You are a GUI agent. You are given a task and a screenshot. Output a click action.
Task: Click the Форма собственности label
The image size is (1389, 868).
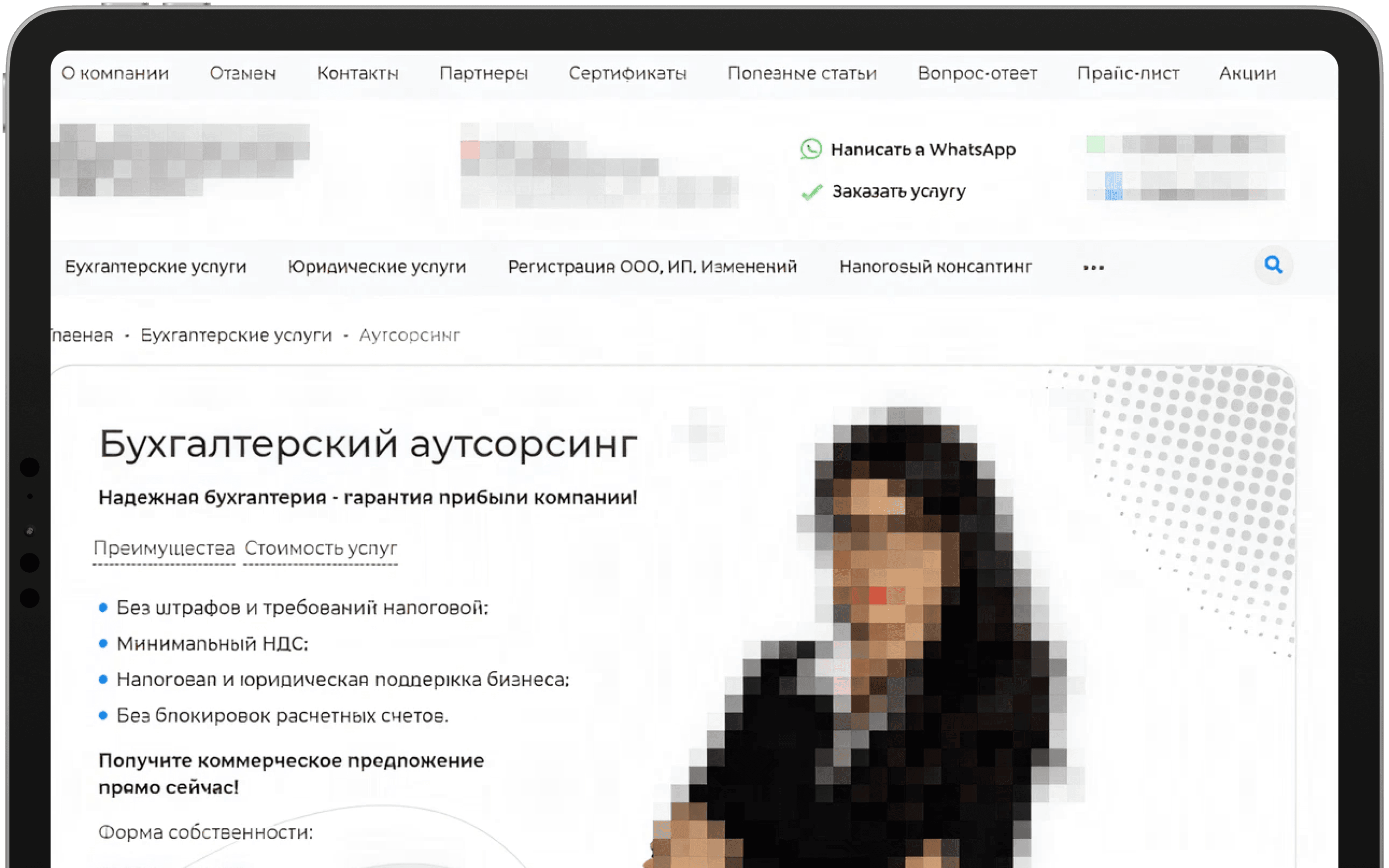click(x=206, y=832)
